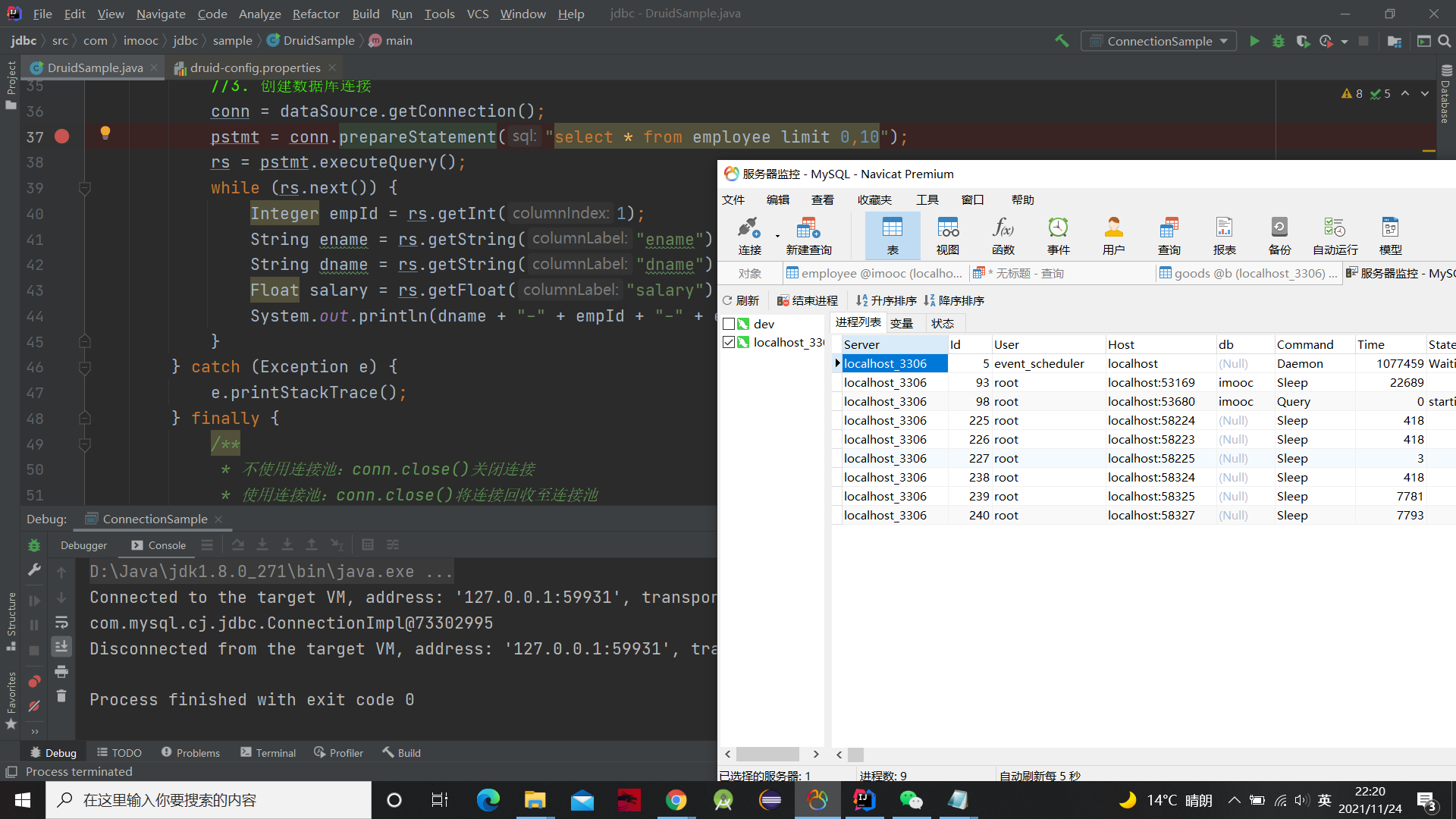Open the Problems tool window button

pyautogui.click(x=190, y=752)
